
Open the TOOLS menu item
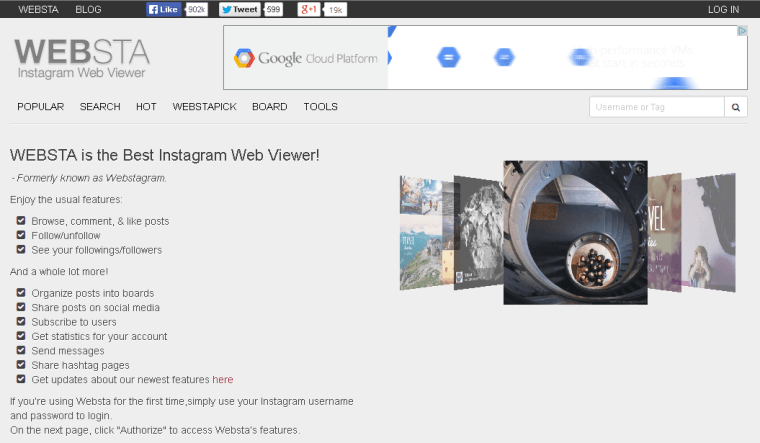point(320,107)
